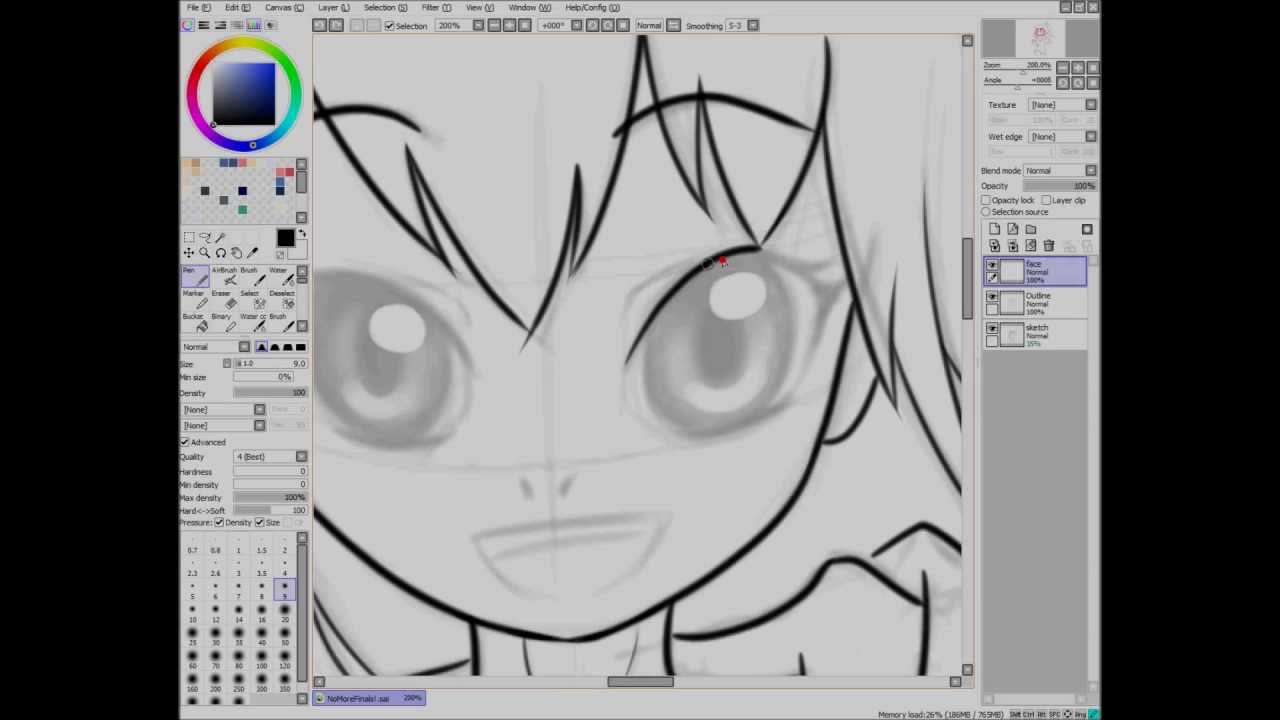Image resolution: width=1280 pixels, height=720 pixels.
Task: Switch to the Eraser tool
Action: click(230, 302)
